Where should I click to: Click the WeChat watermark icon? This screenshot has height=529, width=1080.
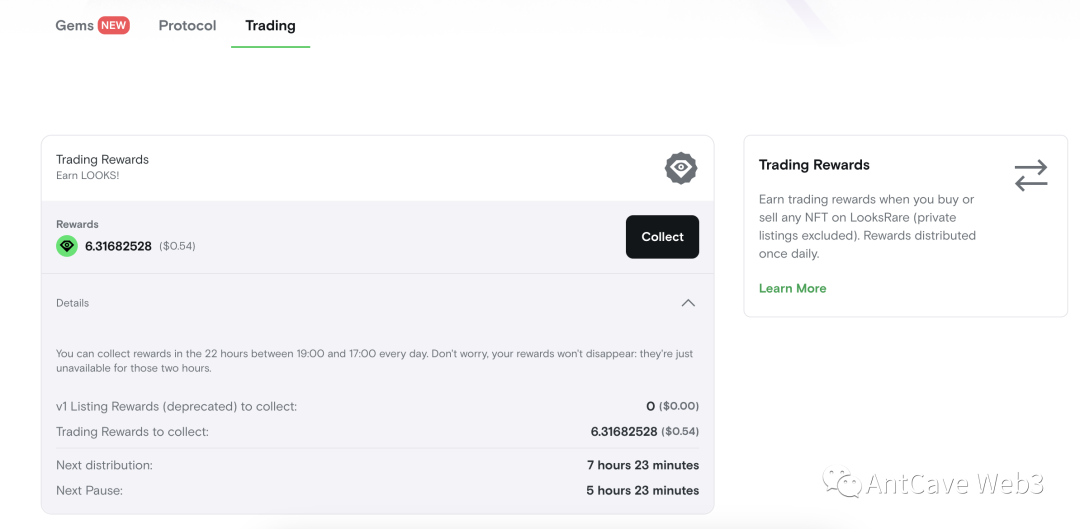[x=842, y=484]
